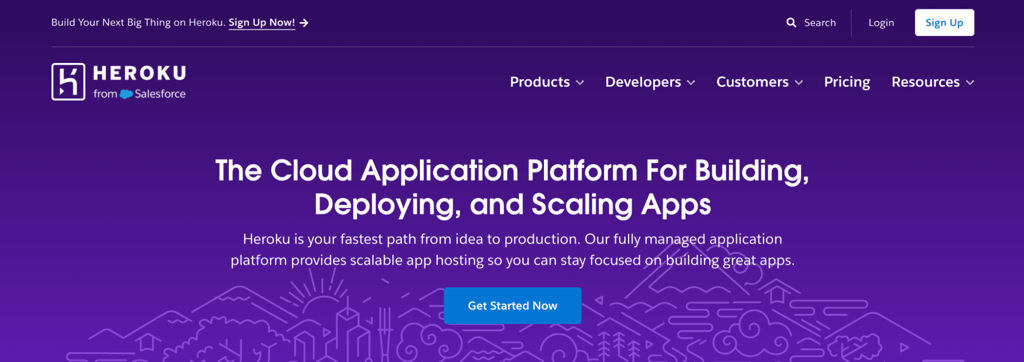Screen dimensions: 1024x362
Task: Open the Login link
Action: (881, 23)
